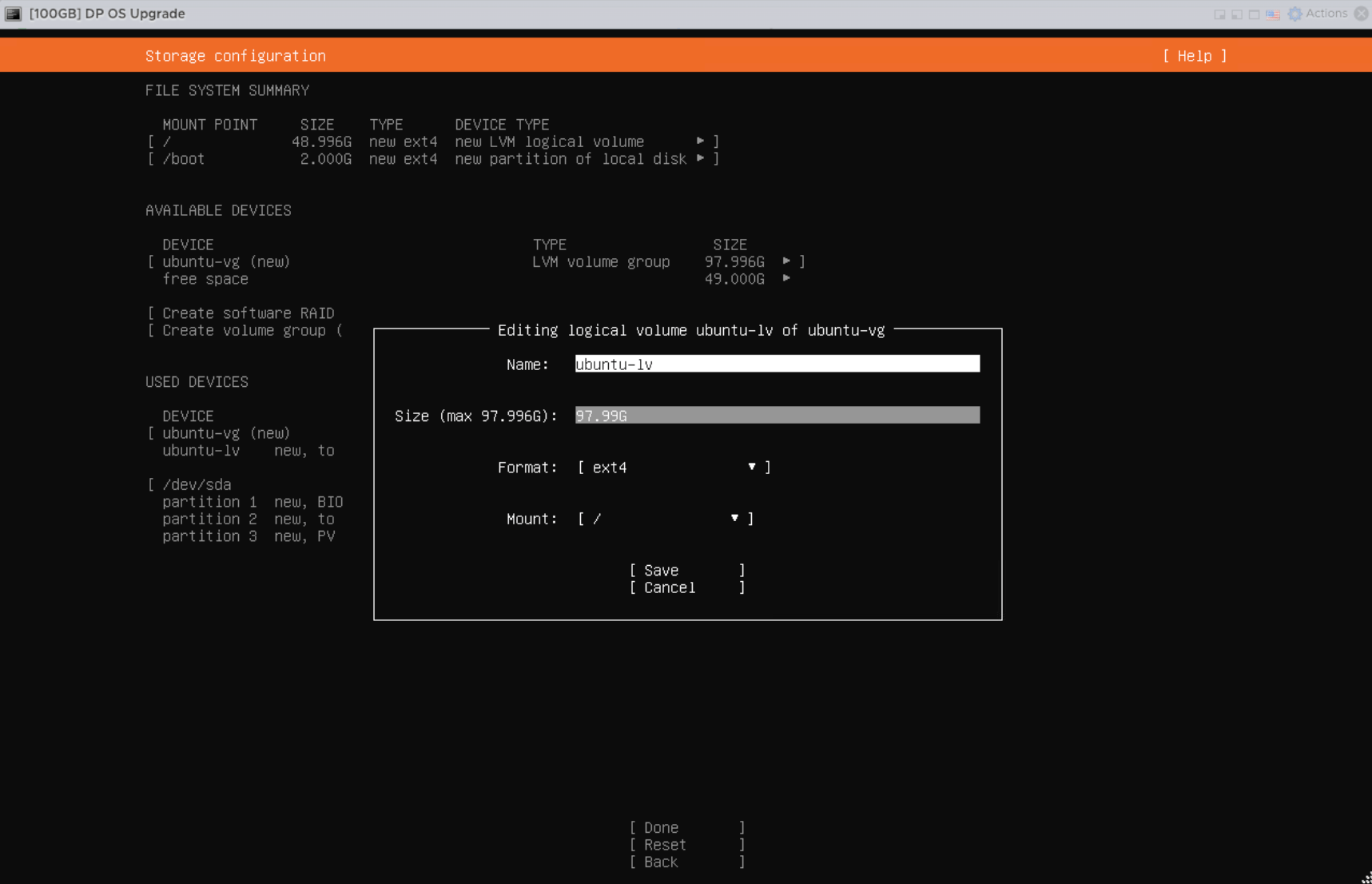Select the free space row
This screenshot has height=884, width=1372.
pos(475,279)
